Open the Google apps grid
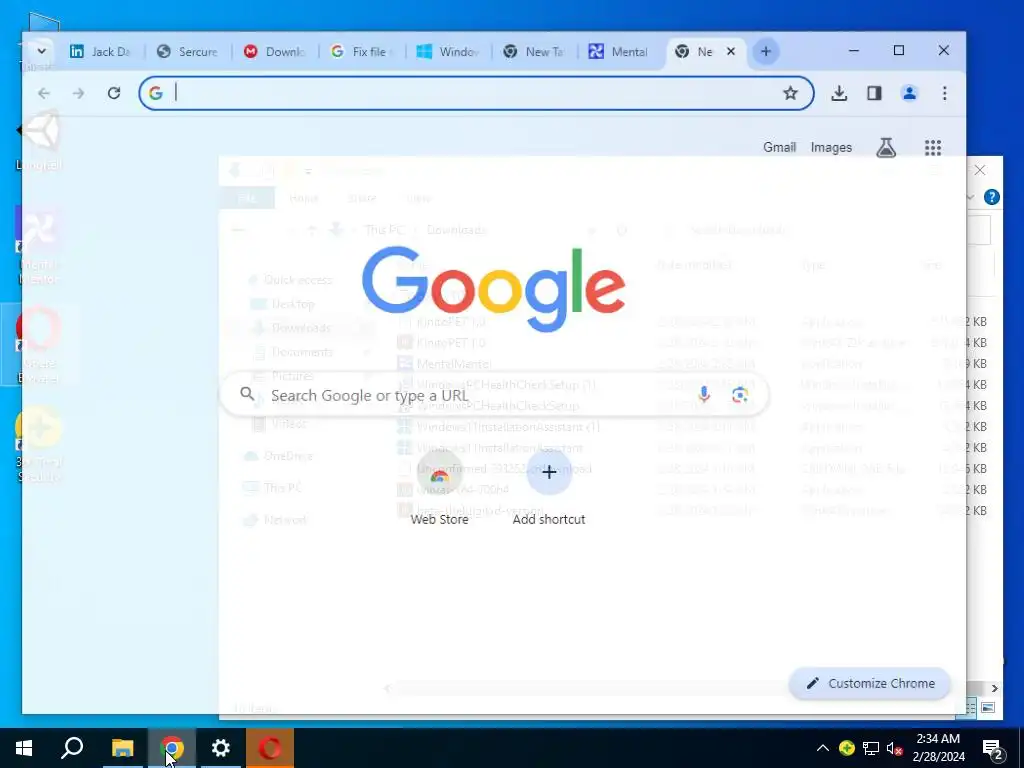 coord(933,148)
